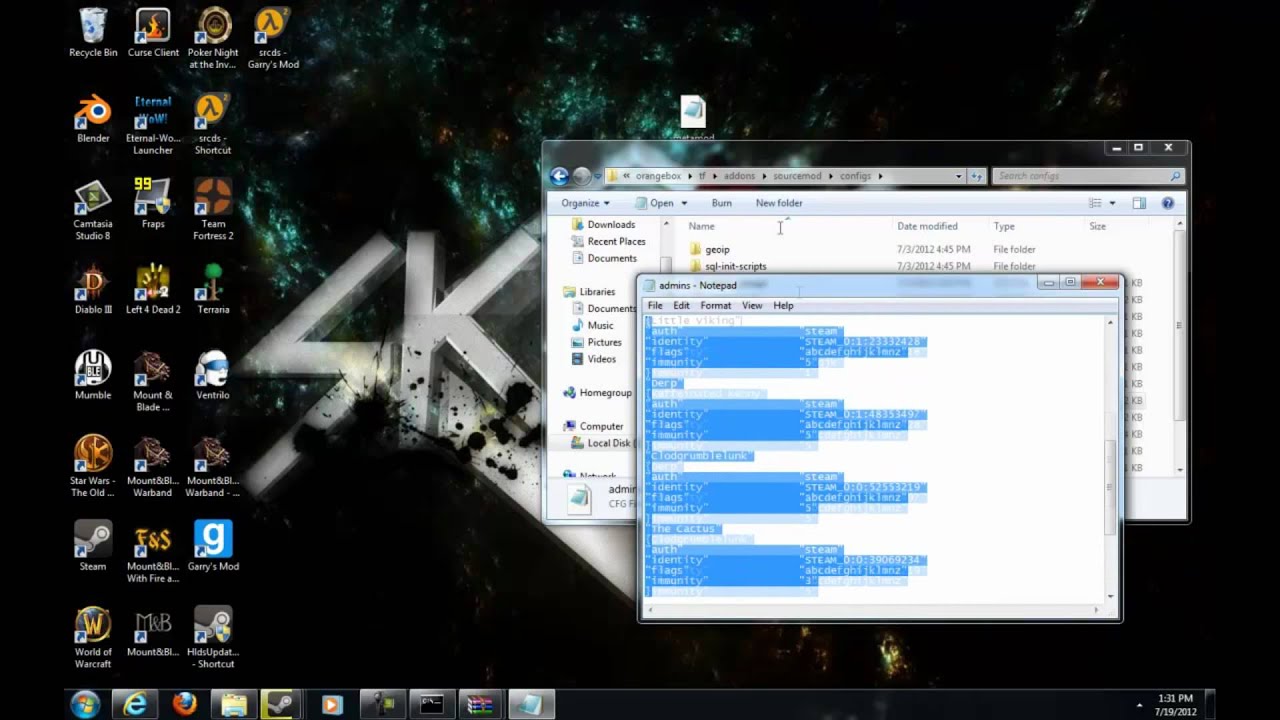
Task: Open the View menu in Notepad
Action: 752,305
